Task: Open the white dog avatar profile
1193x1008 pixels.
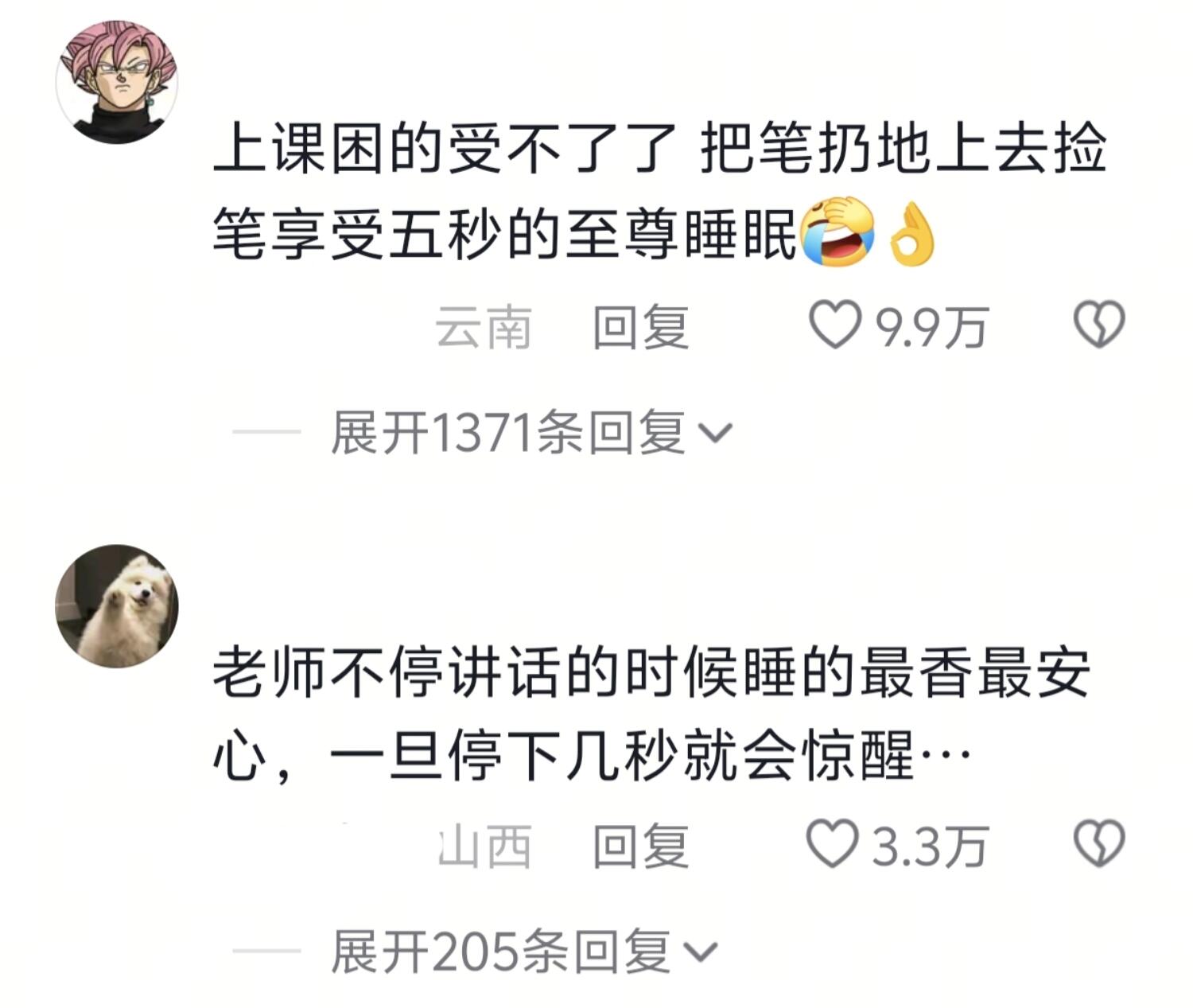Action: pyautogui.click(x=117, y=606)
